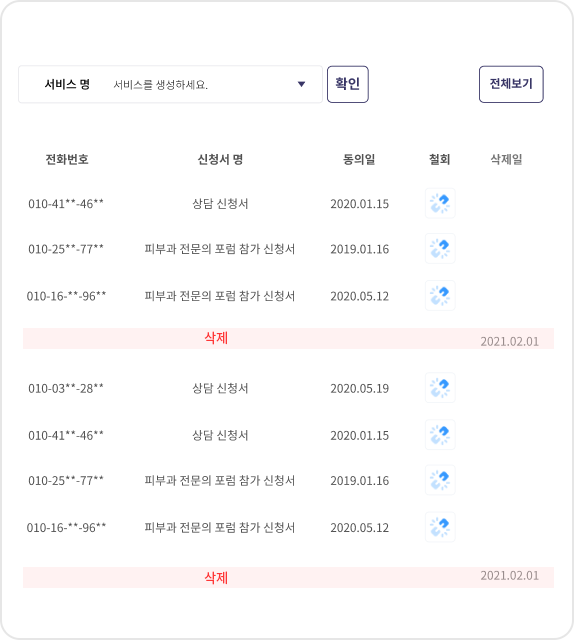Click withdraw icon for 2020.01.15 first row

[x=440, y=203]
